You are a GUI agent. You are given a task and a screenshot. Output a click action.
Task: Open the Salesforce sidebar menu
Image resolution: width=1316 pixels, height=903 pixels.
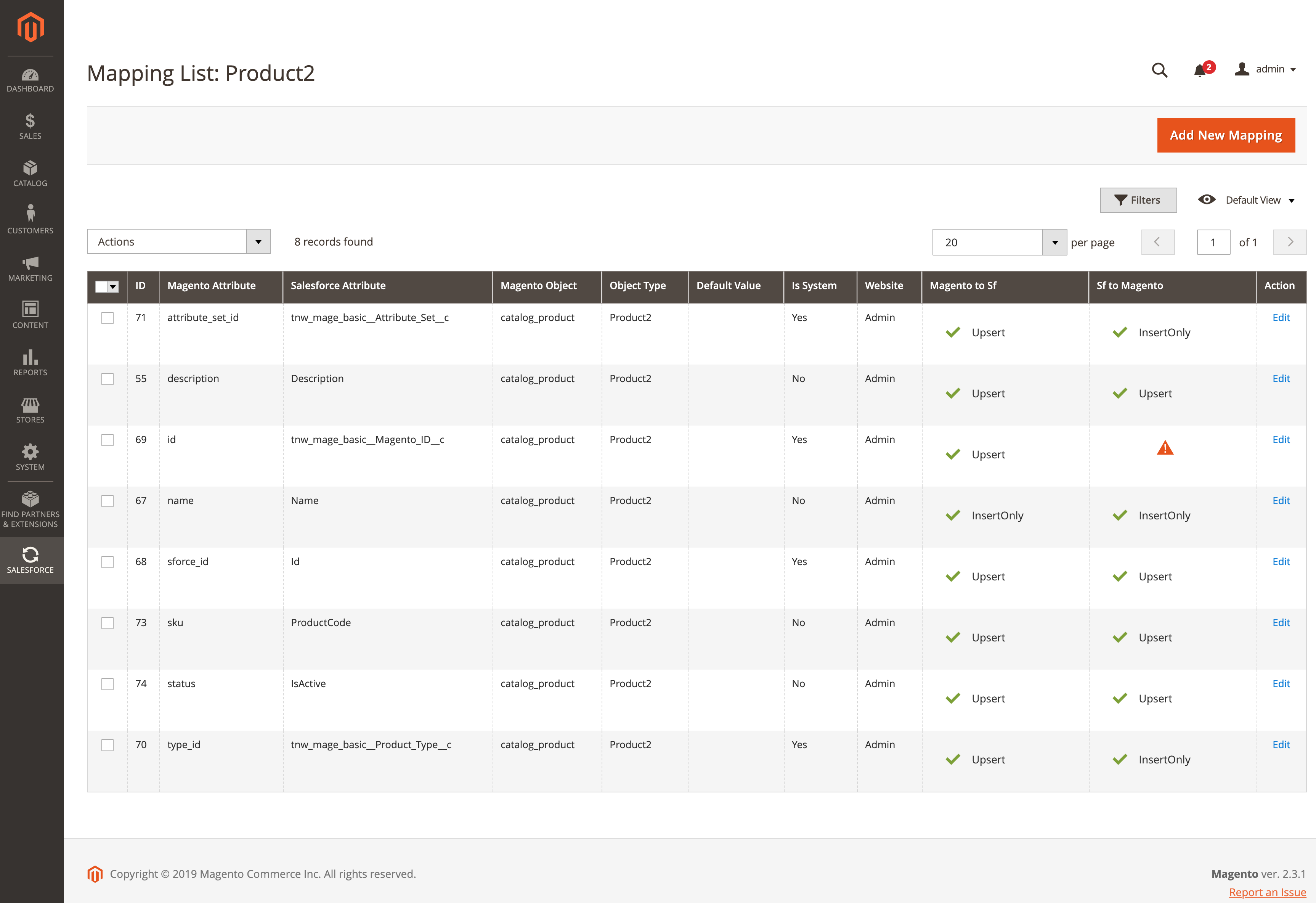(x=30, y=560)
